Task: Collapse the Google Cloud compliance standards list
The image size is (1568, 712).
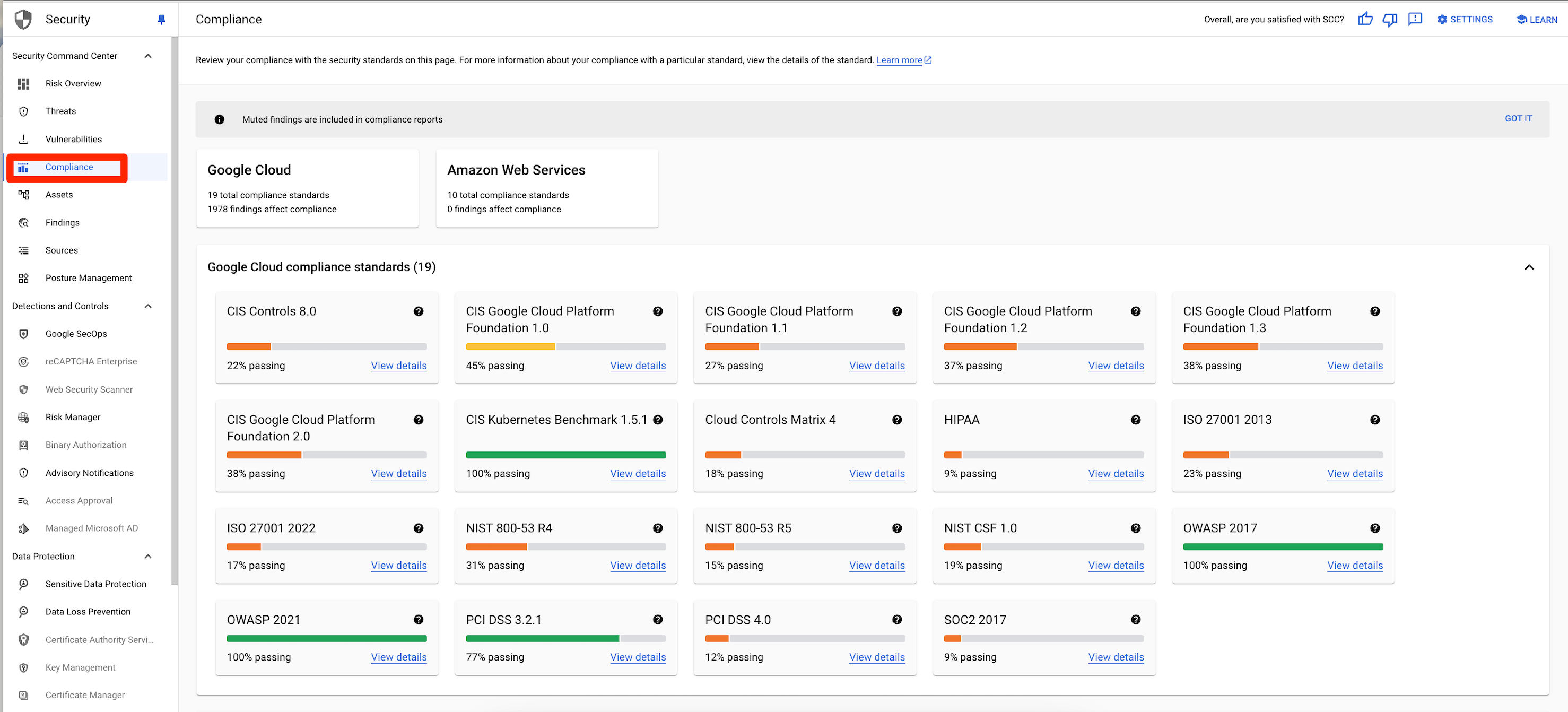Action: pos(1528,267)
